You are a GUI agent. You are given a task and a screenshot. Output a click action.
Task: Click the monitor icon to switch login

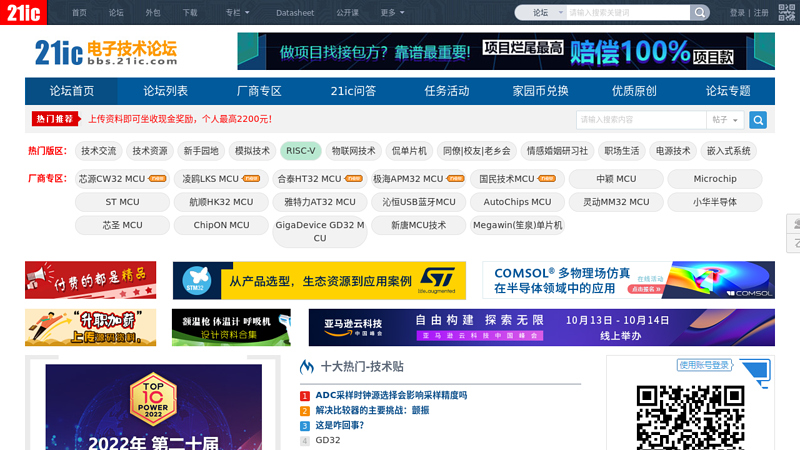point(756,371)
